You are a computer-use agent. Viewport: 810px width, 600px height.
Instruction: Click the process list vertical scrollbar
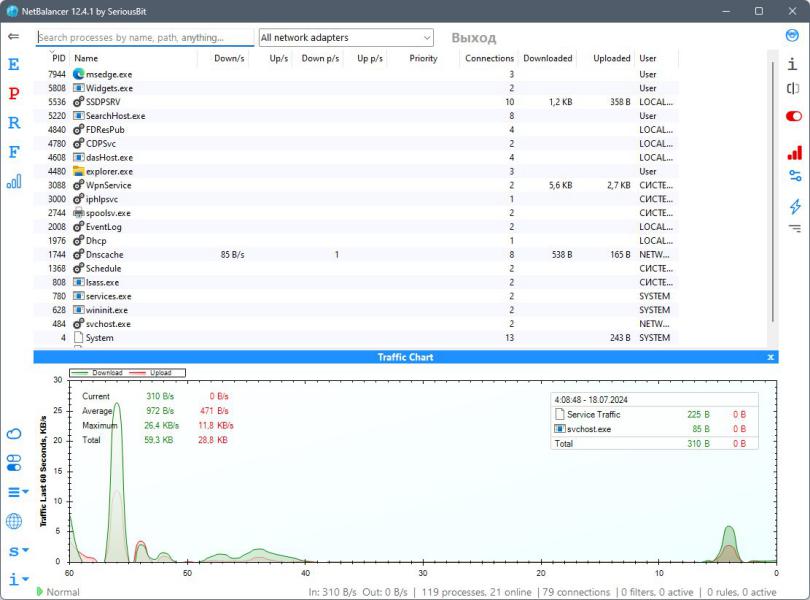773,191
